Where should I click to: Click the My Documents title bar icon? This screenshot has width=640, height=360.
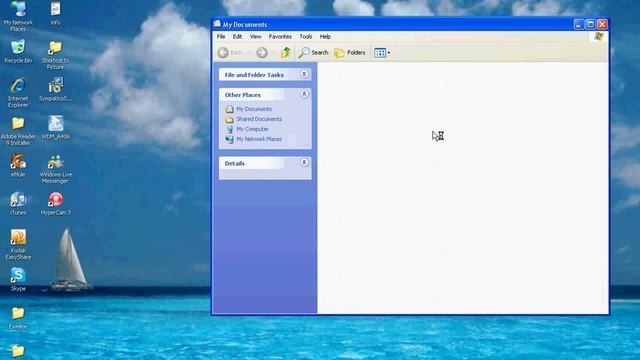pos(217,24)
